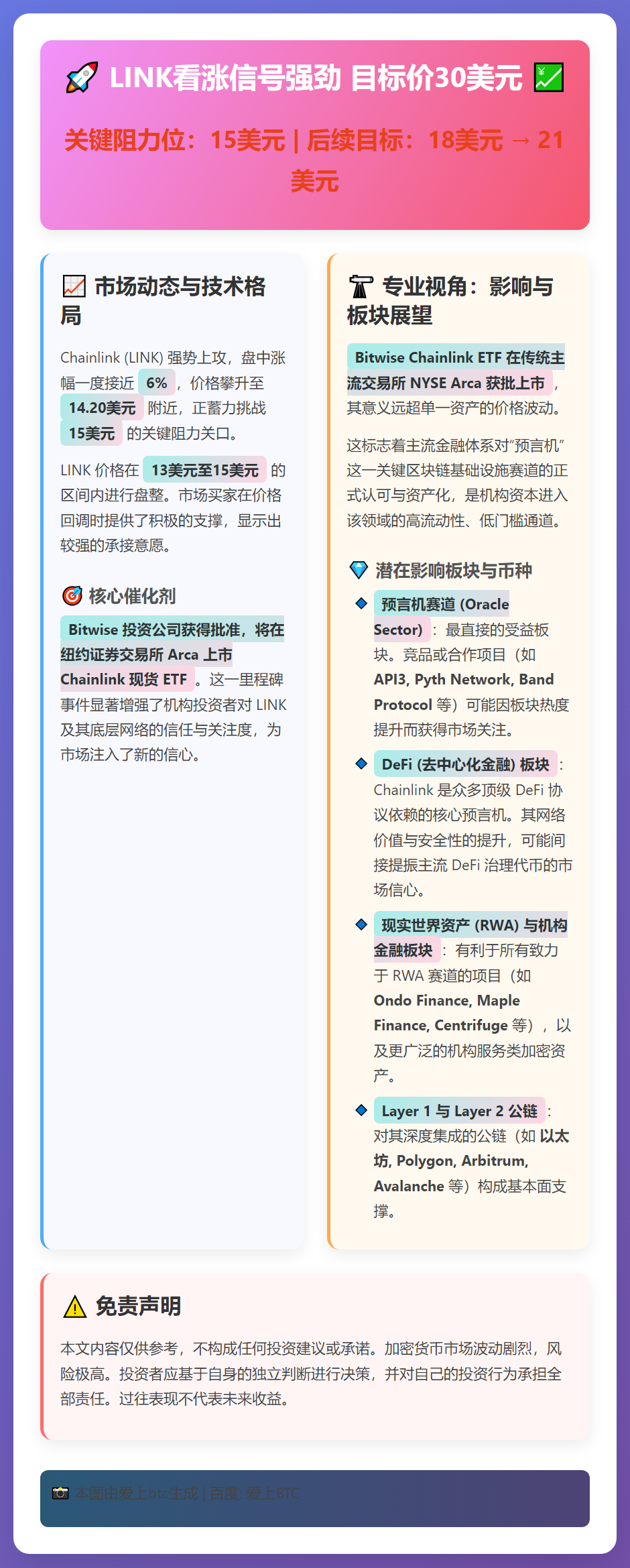The width and height of the screenshot is (630, 1568).
Task: Click the bold Ondo Finance, Maple text
Action: coord(447,1000)
